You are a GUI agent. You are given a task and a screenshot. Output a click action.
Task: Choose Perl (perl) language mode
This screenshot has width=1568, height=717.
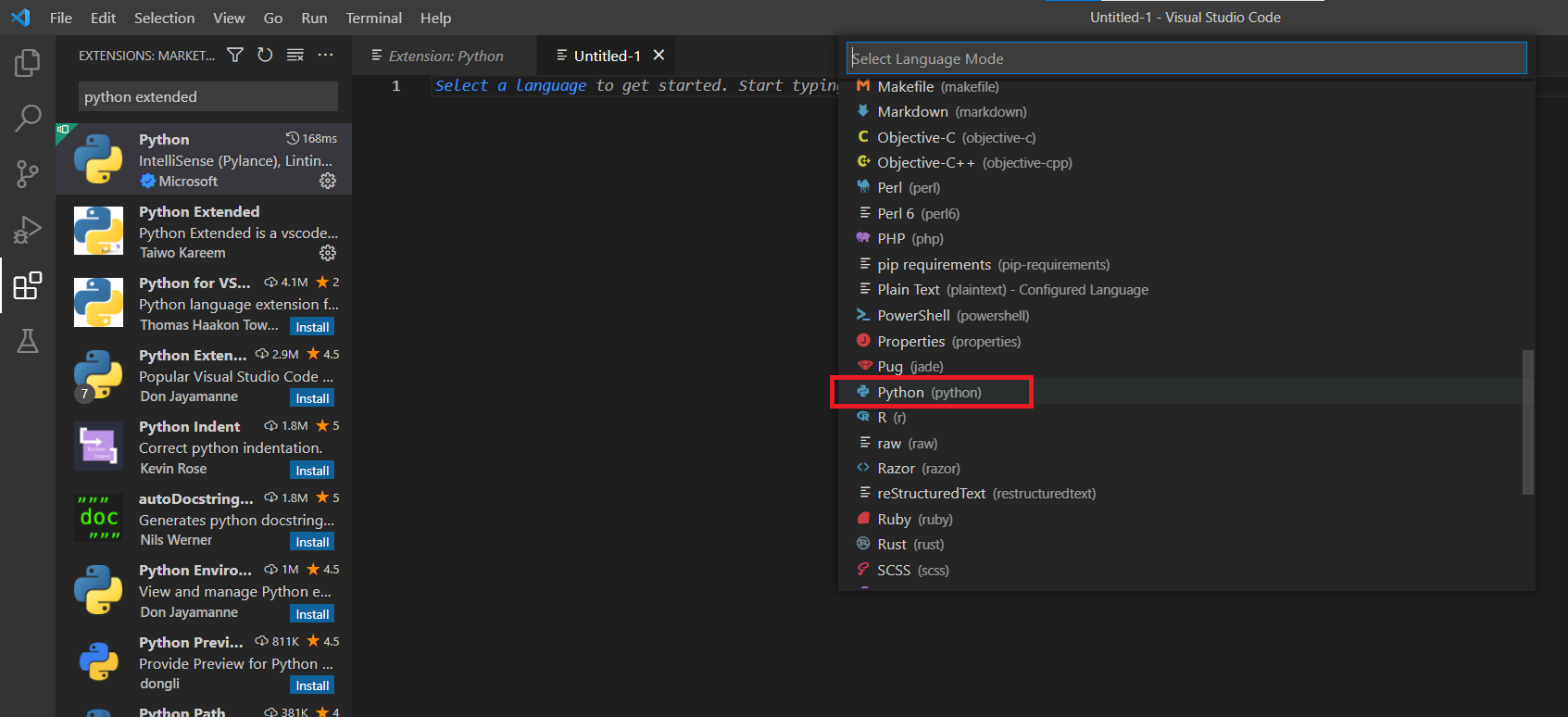click(1186, 187)
